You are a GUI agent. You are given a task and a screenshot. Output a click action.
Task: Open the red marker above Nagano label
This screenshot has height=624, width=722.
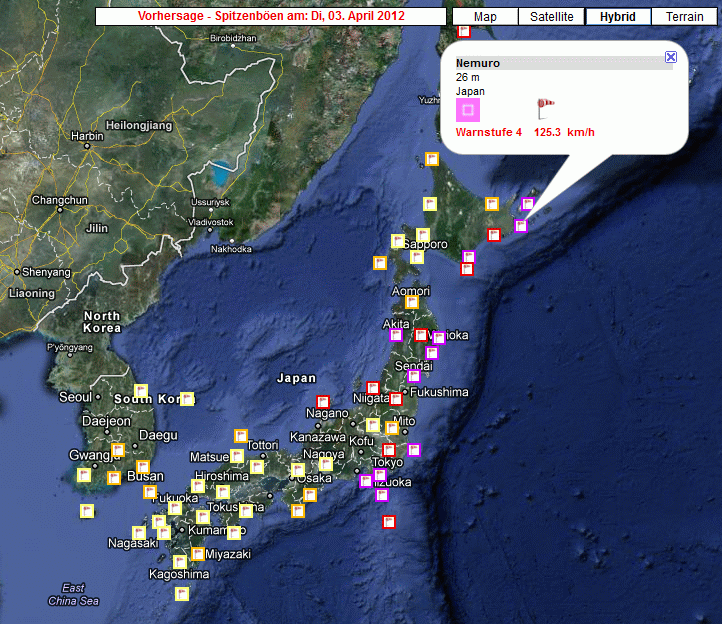[323, 402]
